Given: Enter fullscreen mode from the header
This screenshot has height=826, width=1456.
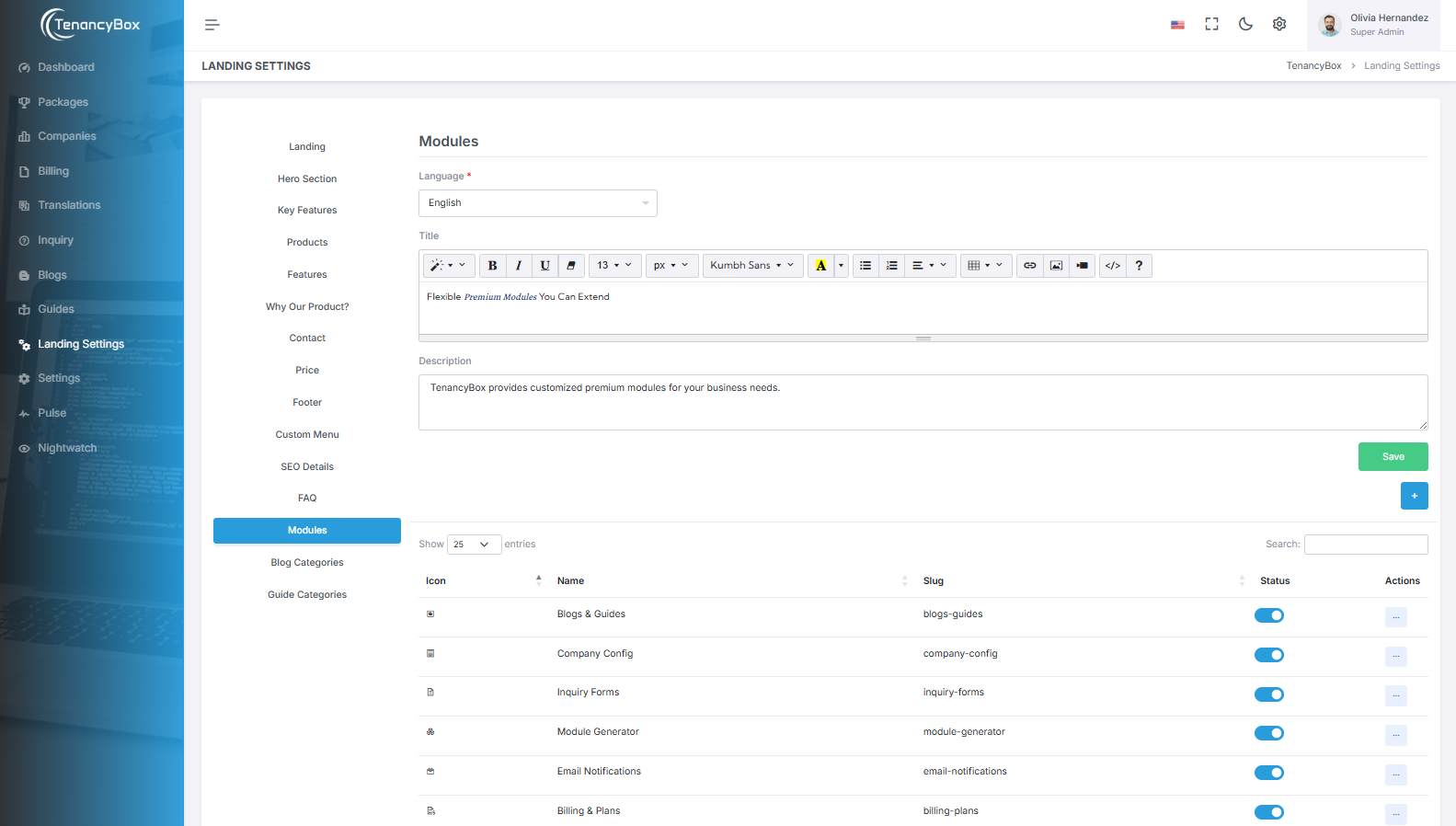Looking at the screenshot, I should point(1212,25).
